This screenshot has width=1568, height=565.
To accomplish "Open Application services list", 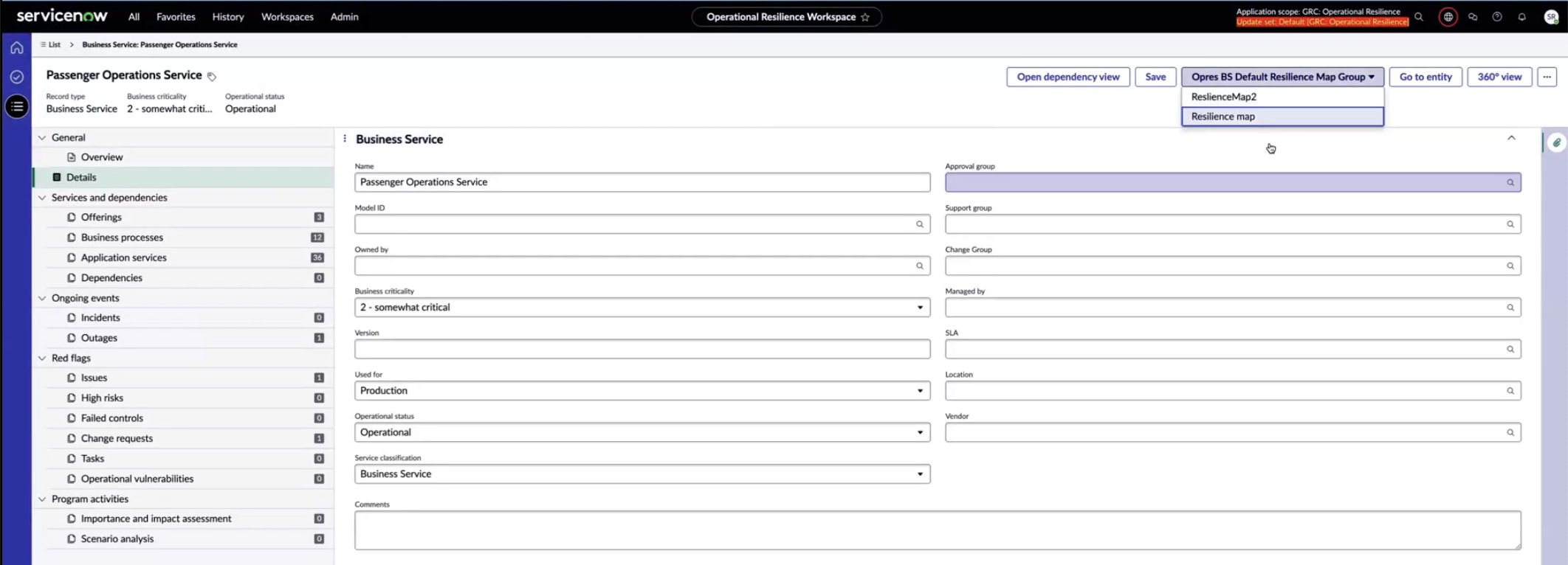I will pyautogui.click(x=124, y=257).
